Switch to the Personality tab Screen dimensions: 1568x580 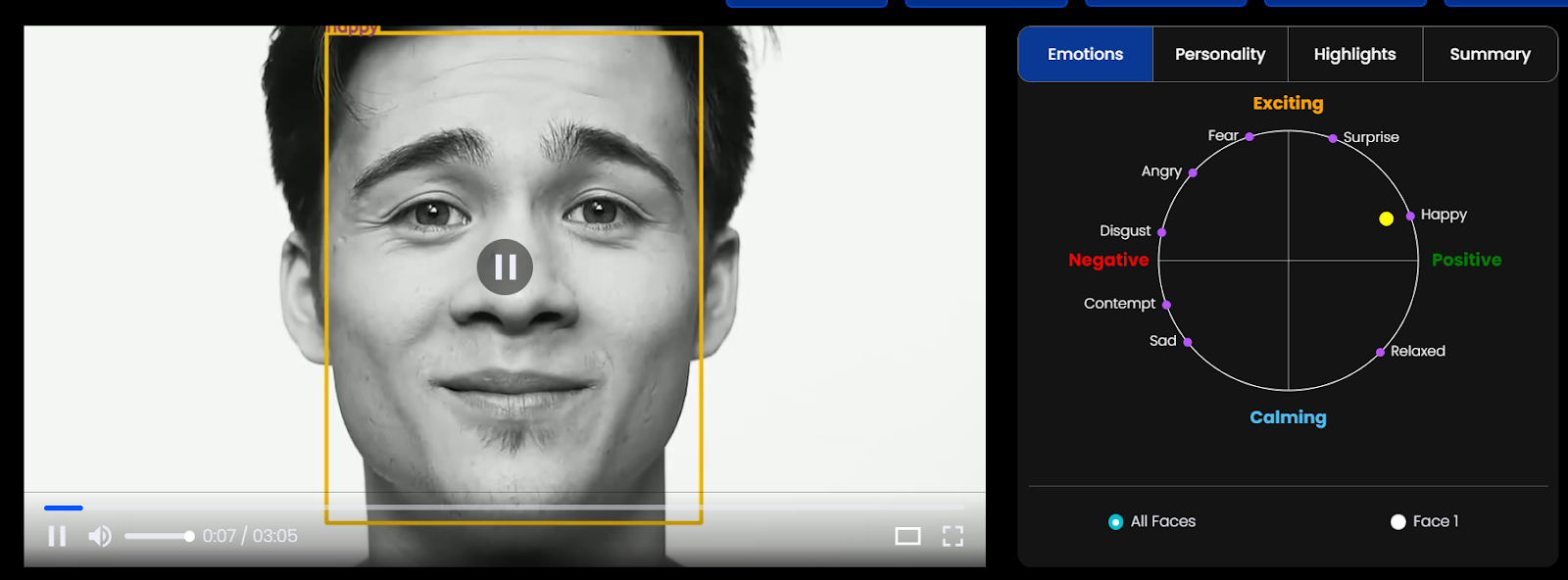pyautogui.click(x=1220, y=54)
